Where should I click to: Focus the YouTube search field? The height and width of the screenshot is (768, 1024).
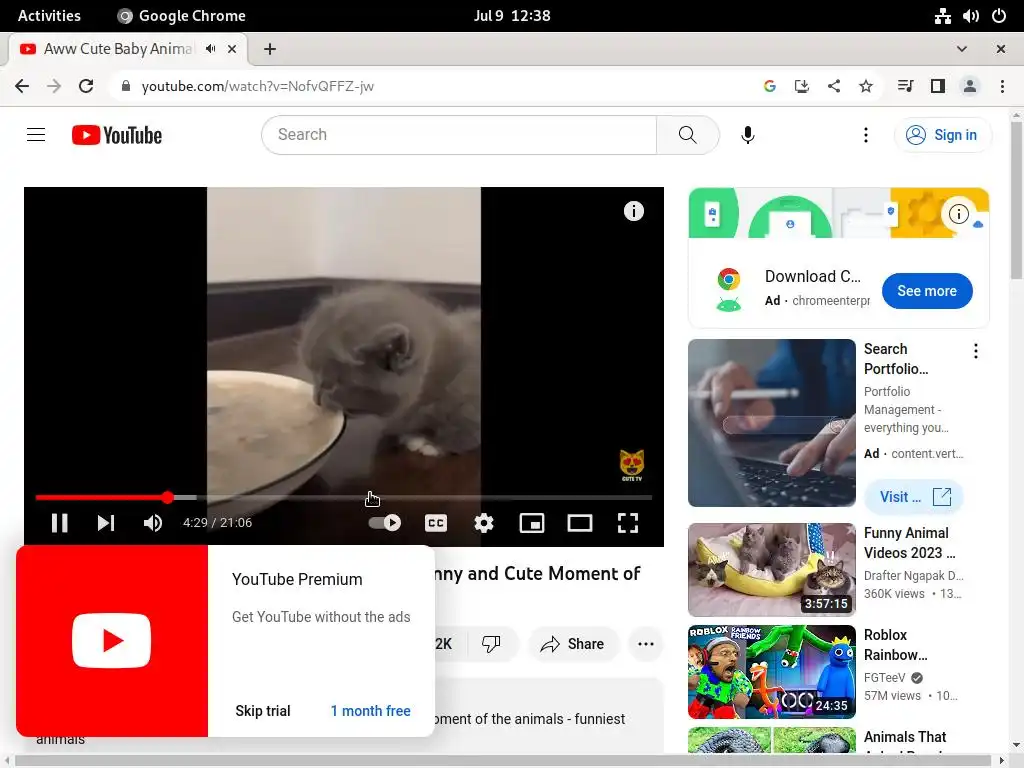tap(459, 135)
